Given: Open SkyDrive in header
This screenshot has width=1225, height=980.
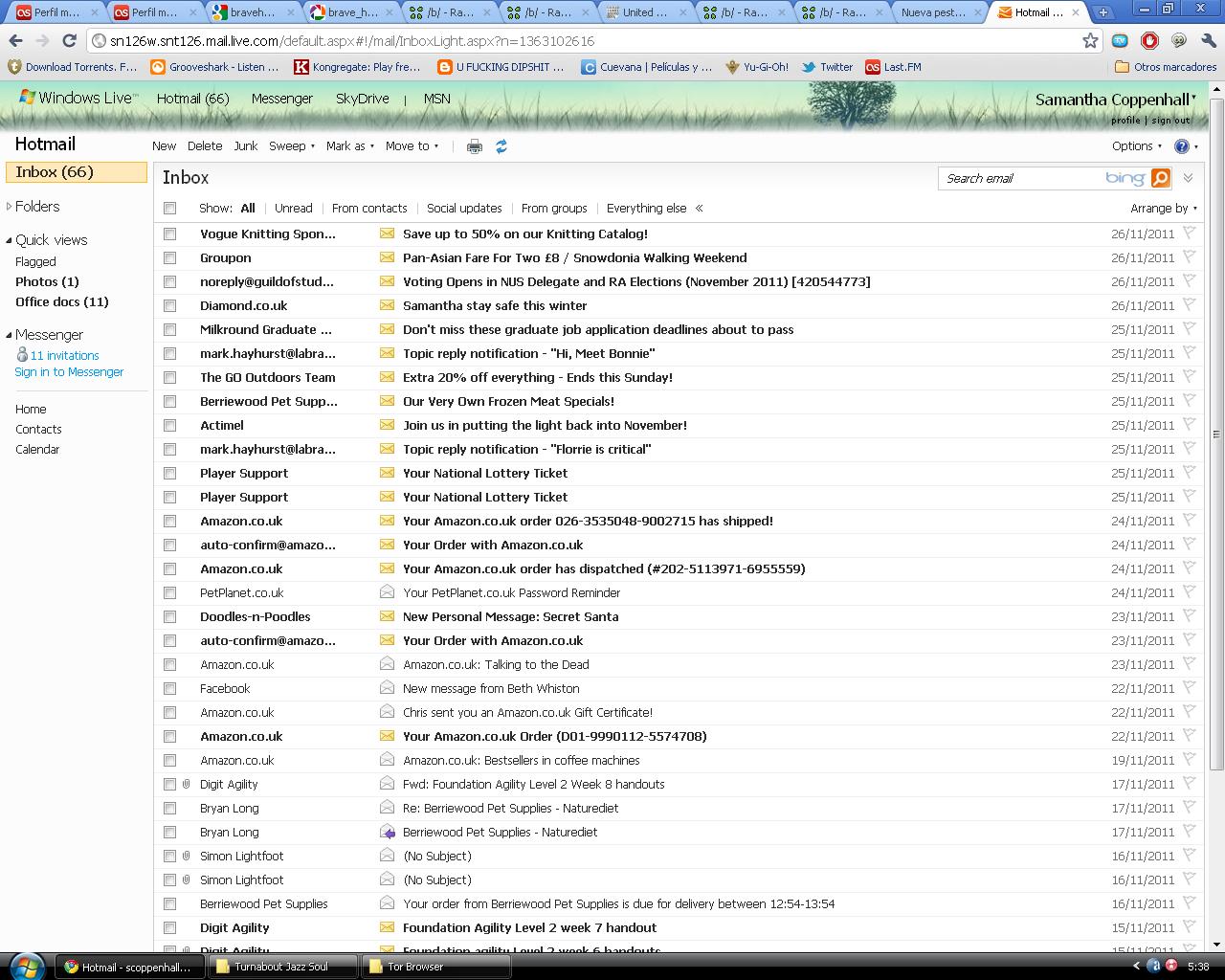Looking at the screenshot, I should (363, 99).
